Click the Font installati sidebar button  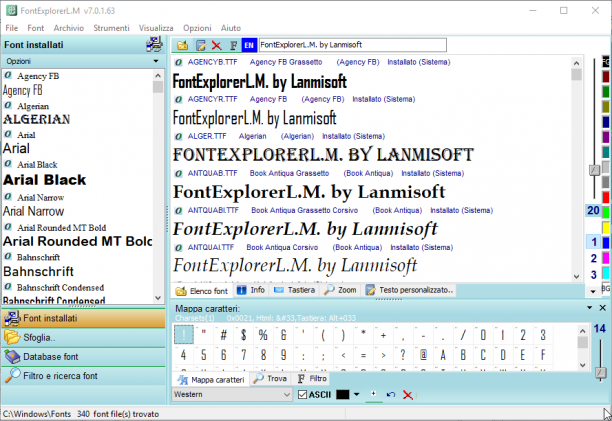click(84, 318)
